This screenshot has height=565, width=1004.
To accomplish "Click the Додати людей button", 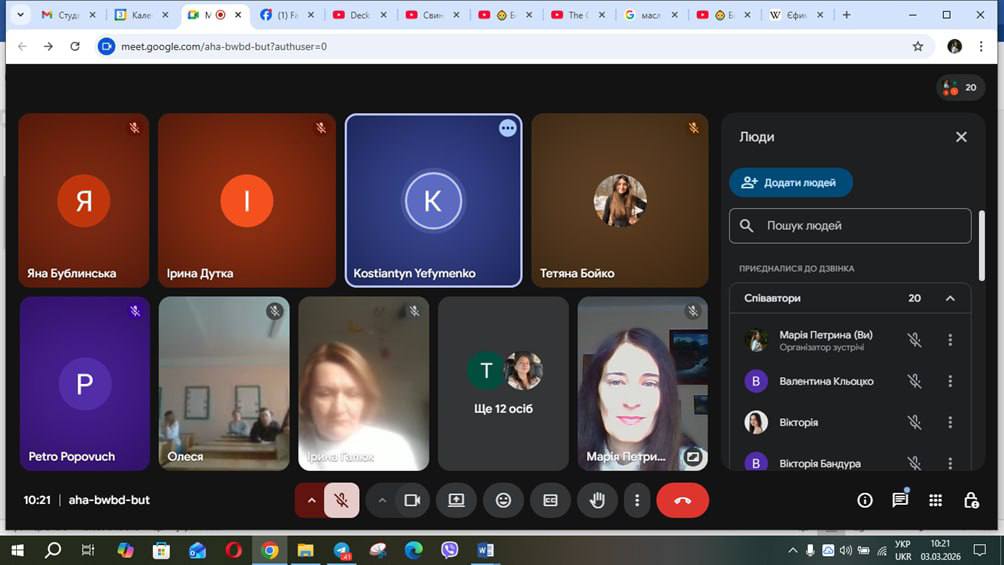I will pos(790,183).
